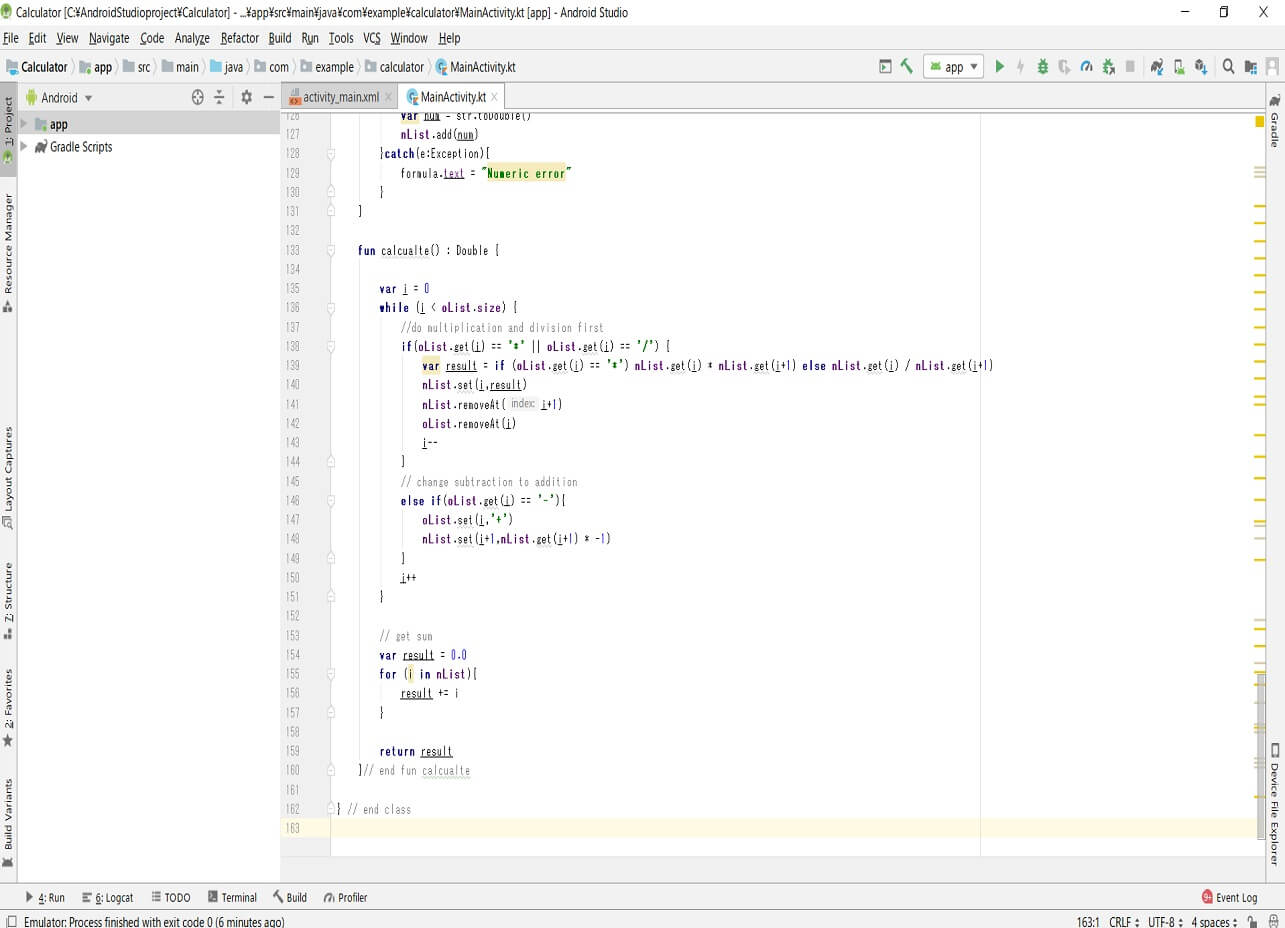Click the Search Everywhere magnifier icon
Image resolution: width=1285 pixels, height=928 pixels.
point(1229,67)
